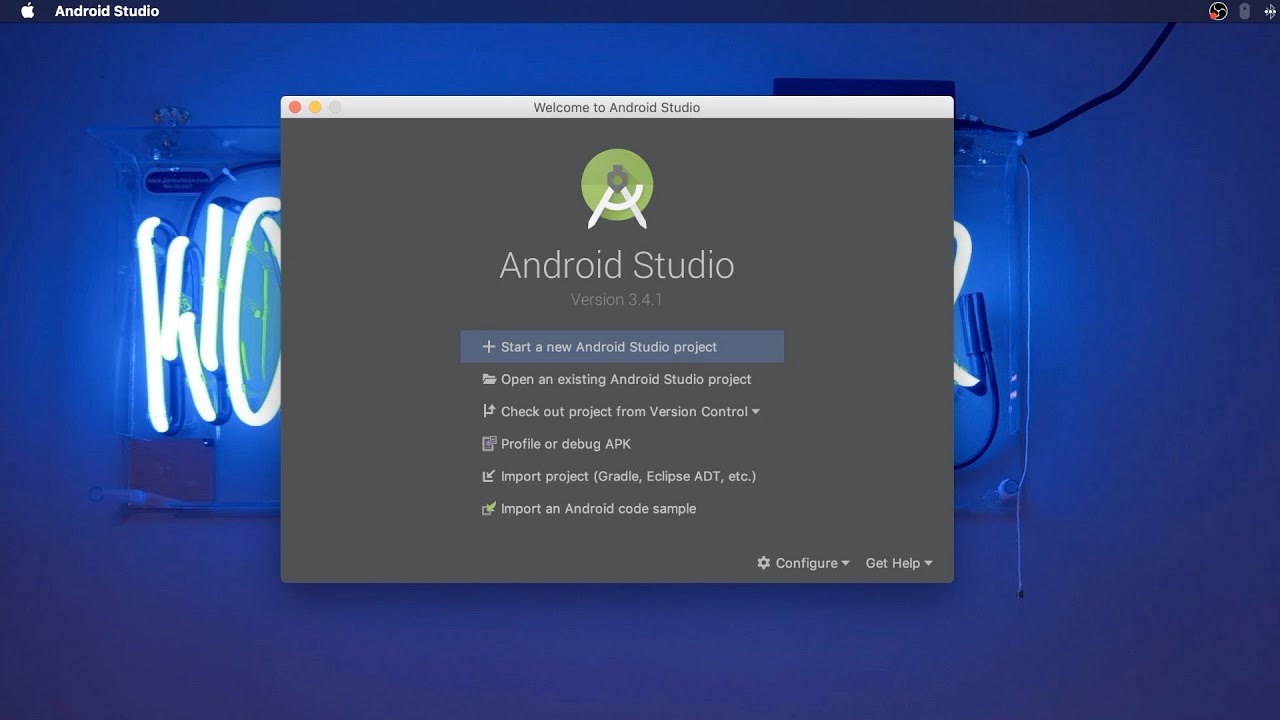Start a new Android Studio project

coord(622,347)
